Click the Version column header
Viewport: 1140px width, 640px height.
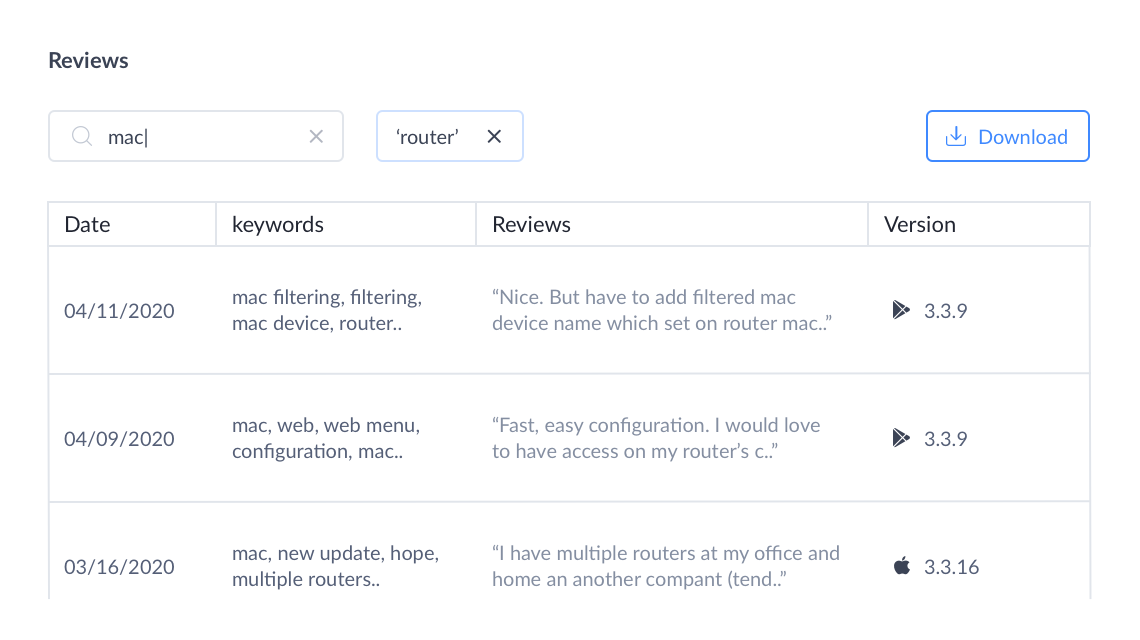919,225
